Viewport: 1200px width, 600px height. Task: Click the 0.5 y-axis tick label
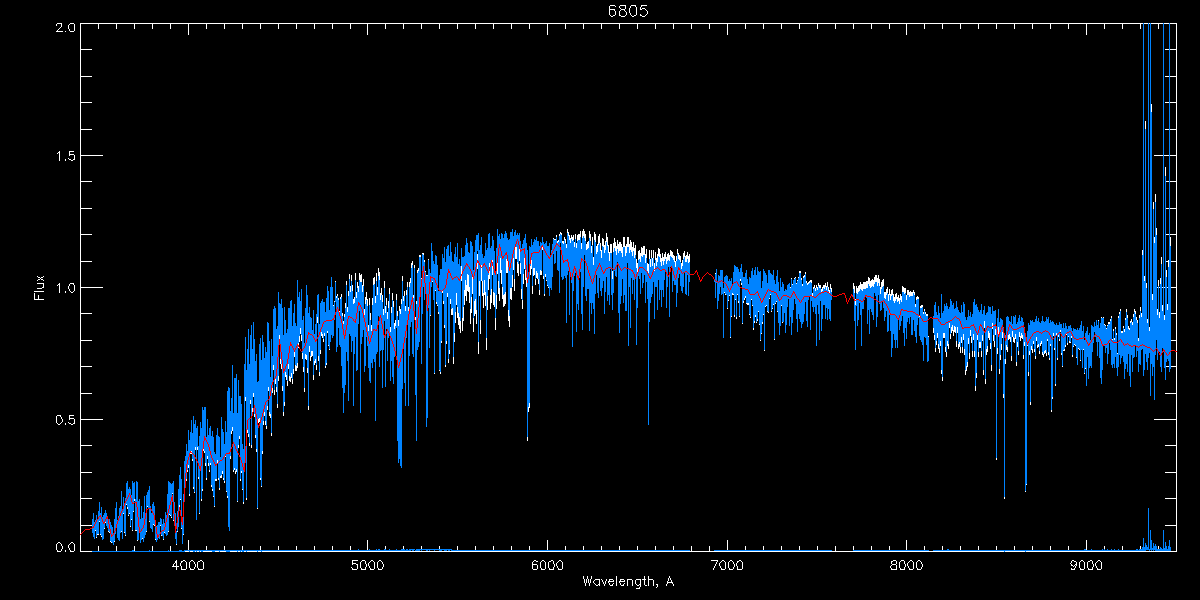coord(66,419)
